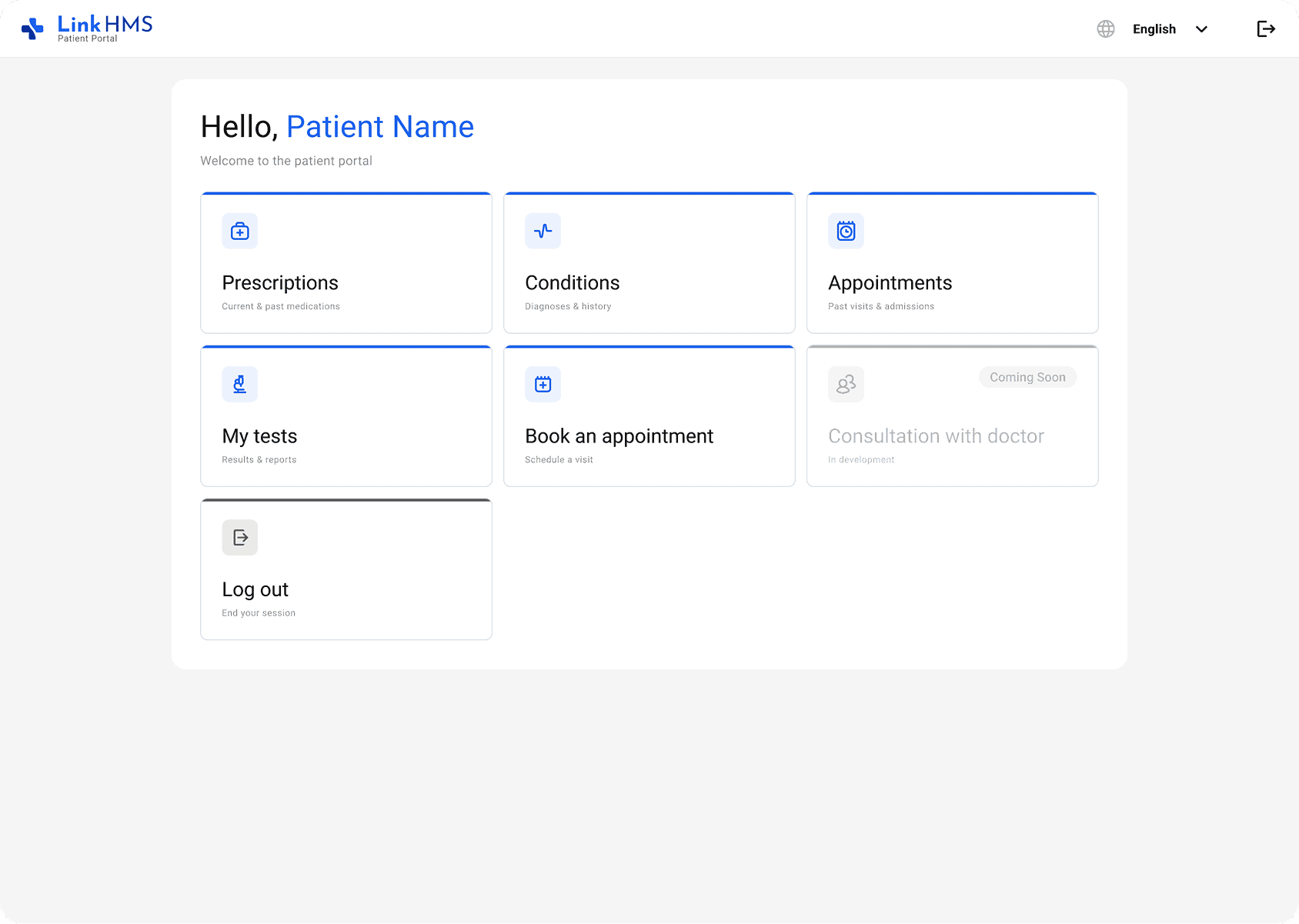The height and width of the screenshot is (924, 1299).
Task: Open the My tests card title
Action: click(x=259, y=436)
